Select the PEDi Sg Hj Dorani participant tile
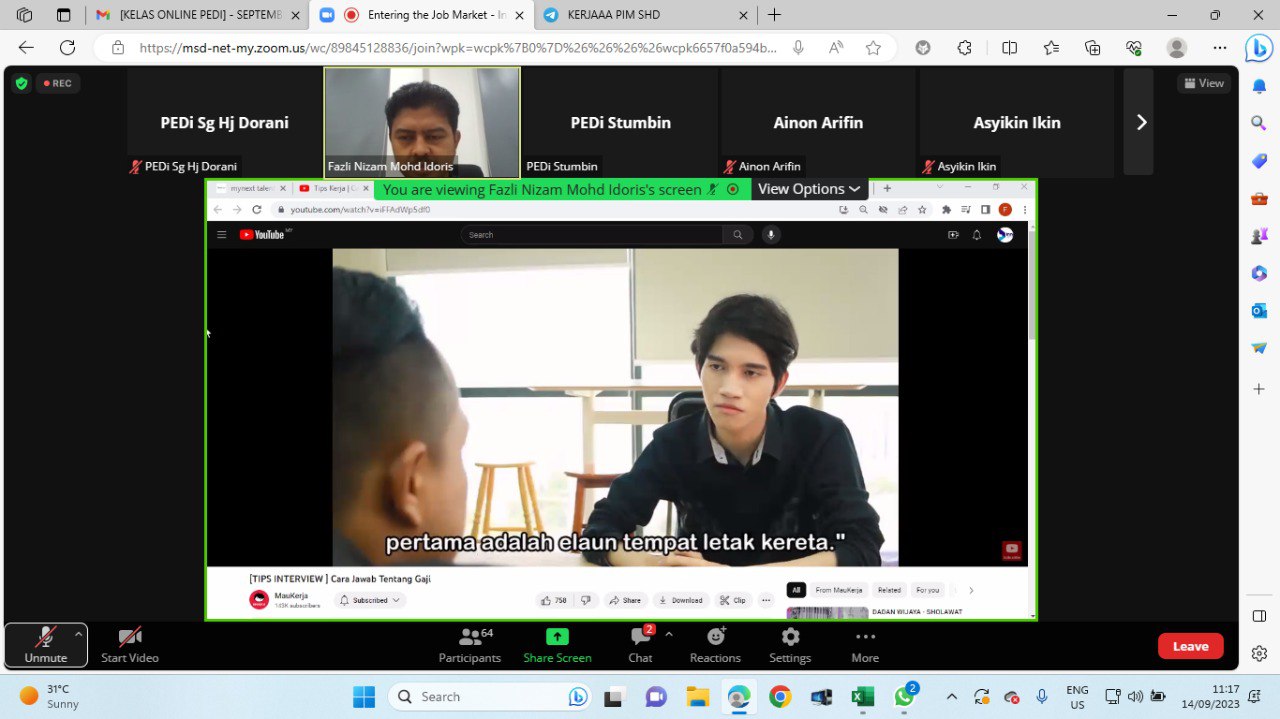 (224, 122)
